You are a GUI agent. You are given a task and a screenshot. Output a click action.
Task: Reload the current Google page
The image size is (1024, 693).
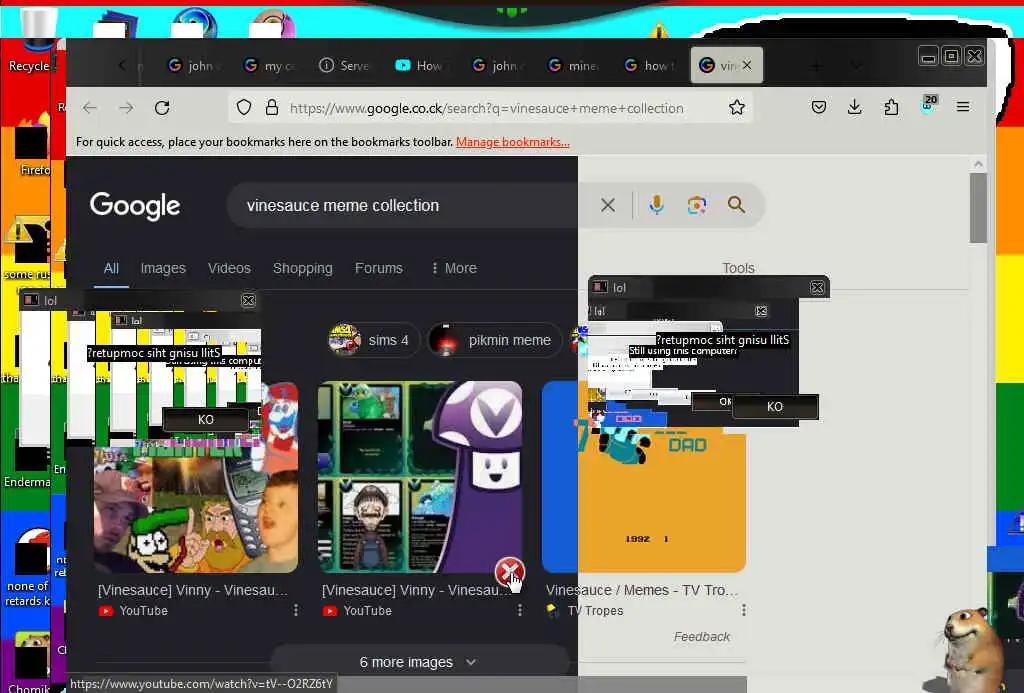click(162, 108)
